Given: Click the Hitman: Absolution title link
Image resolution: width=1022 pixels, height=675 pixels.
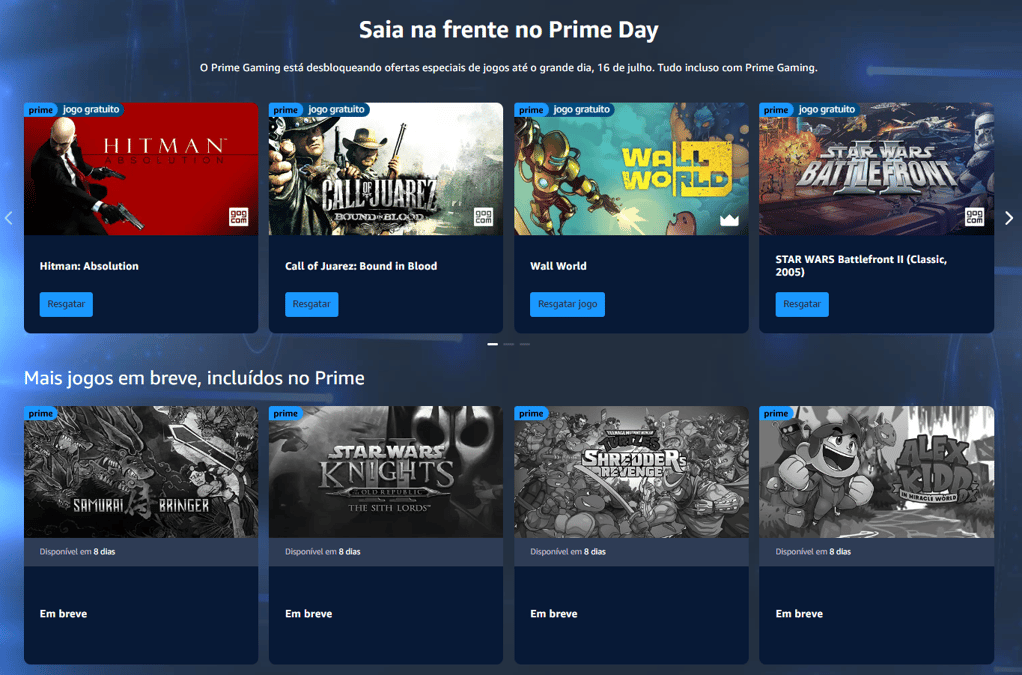Looking at the screenshot, I should click(x=89, y=266).
